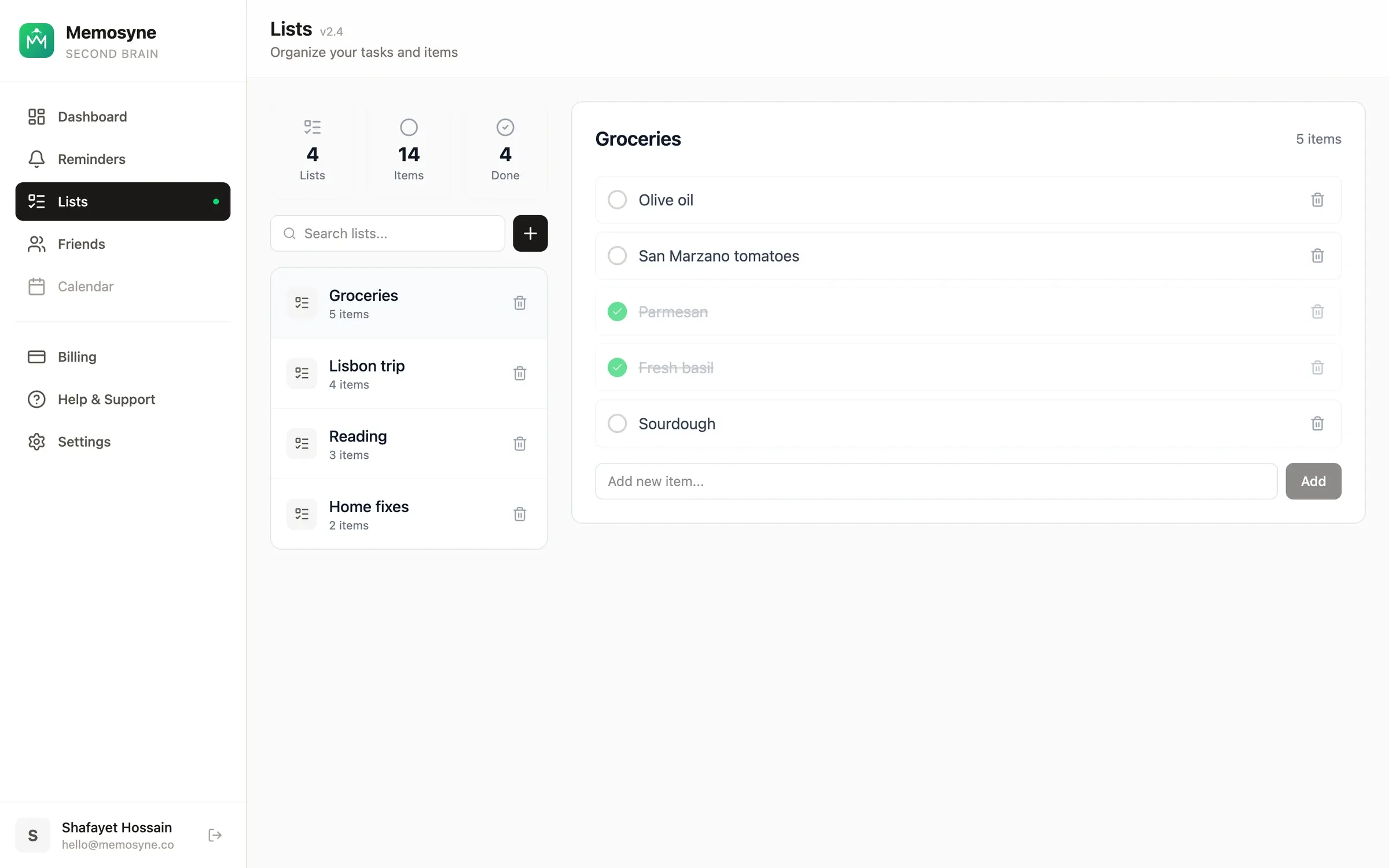Click the Groceries list icon in the list panel
1389x868 pixels.
coord(302,303)
